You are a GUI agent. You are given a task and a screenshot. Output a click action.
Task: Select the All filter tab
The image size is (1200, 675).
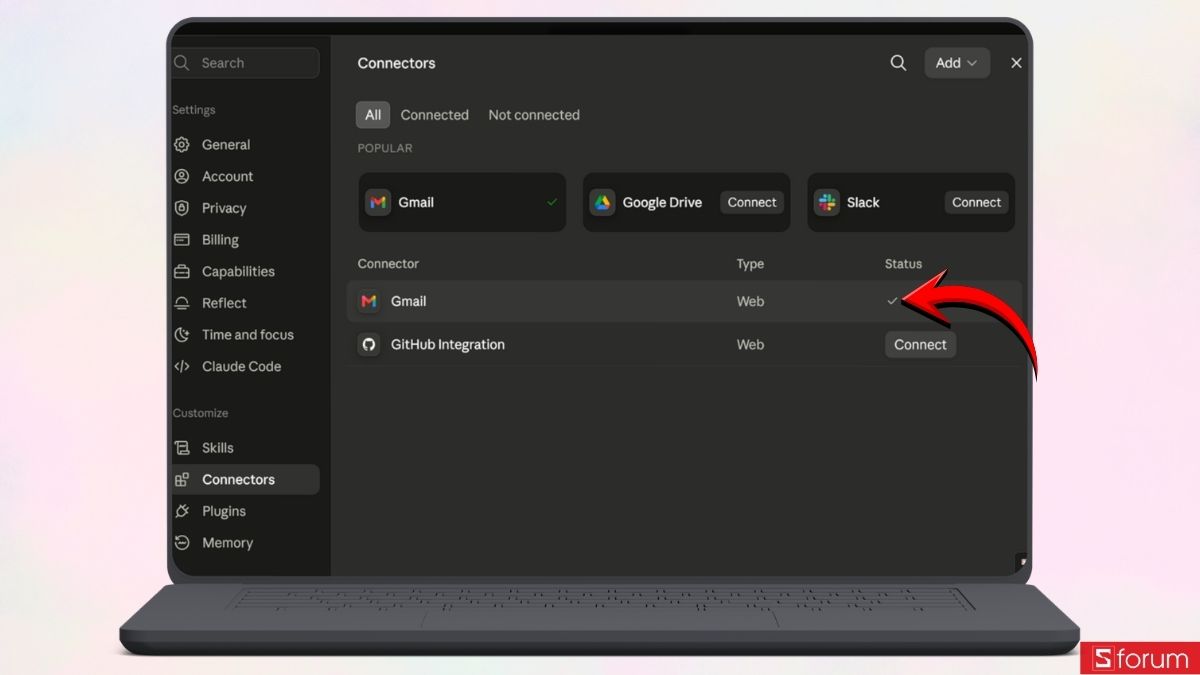point(373,115)
